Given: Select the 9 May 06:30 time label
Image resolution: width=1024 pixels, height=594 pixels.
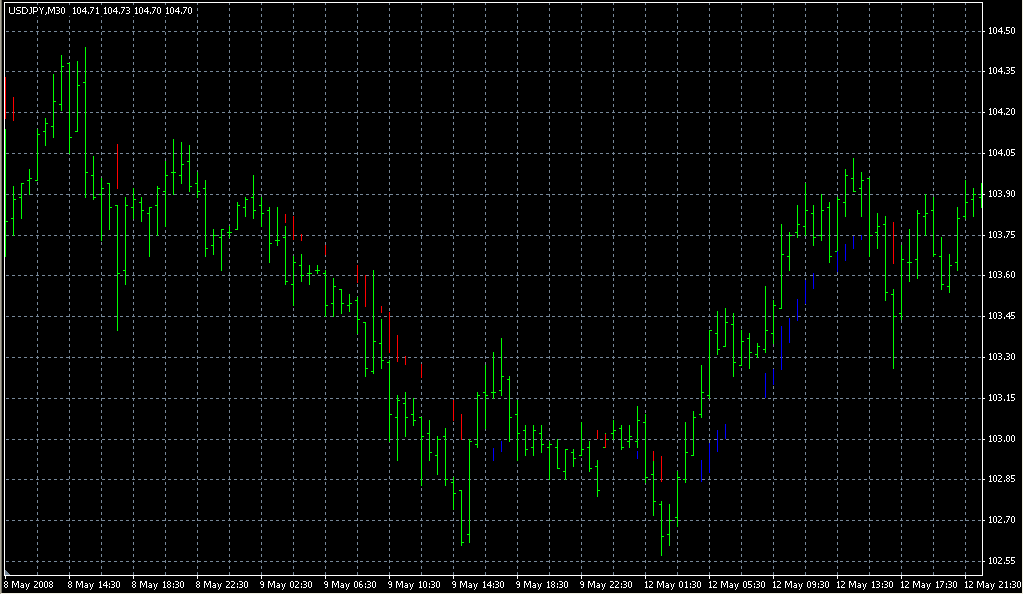Looking at the screenshot, I should coord(350,584).
